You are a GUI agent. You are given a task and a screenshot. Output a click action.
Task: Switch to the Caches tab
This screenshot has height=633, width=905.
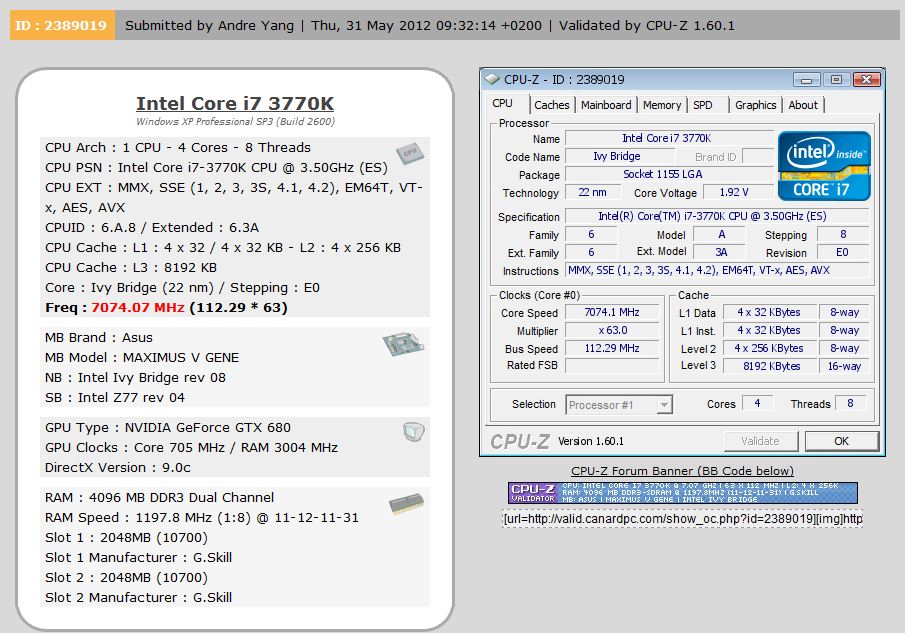pos(551,104)
